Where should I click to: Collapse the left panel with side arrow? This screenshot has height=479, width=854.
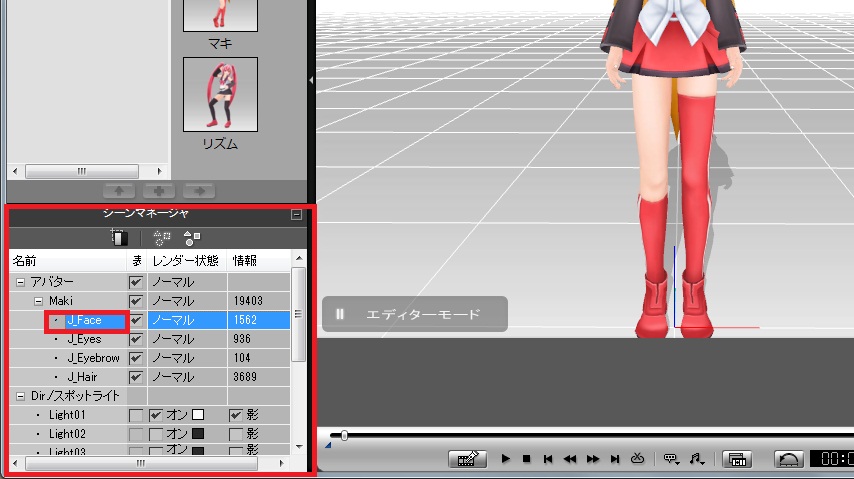coord(311,80)
